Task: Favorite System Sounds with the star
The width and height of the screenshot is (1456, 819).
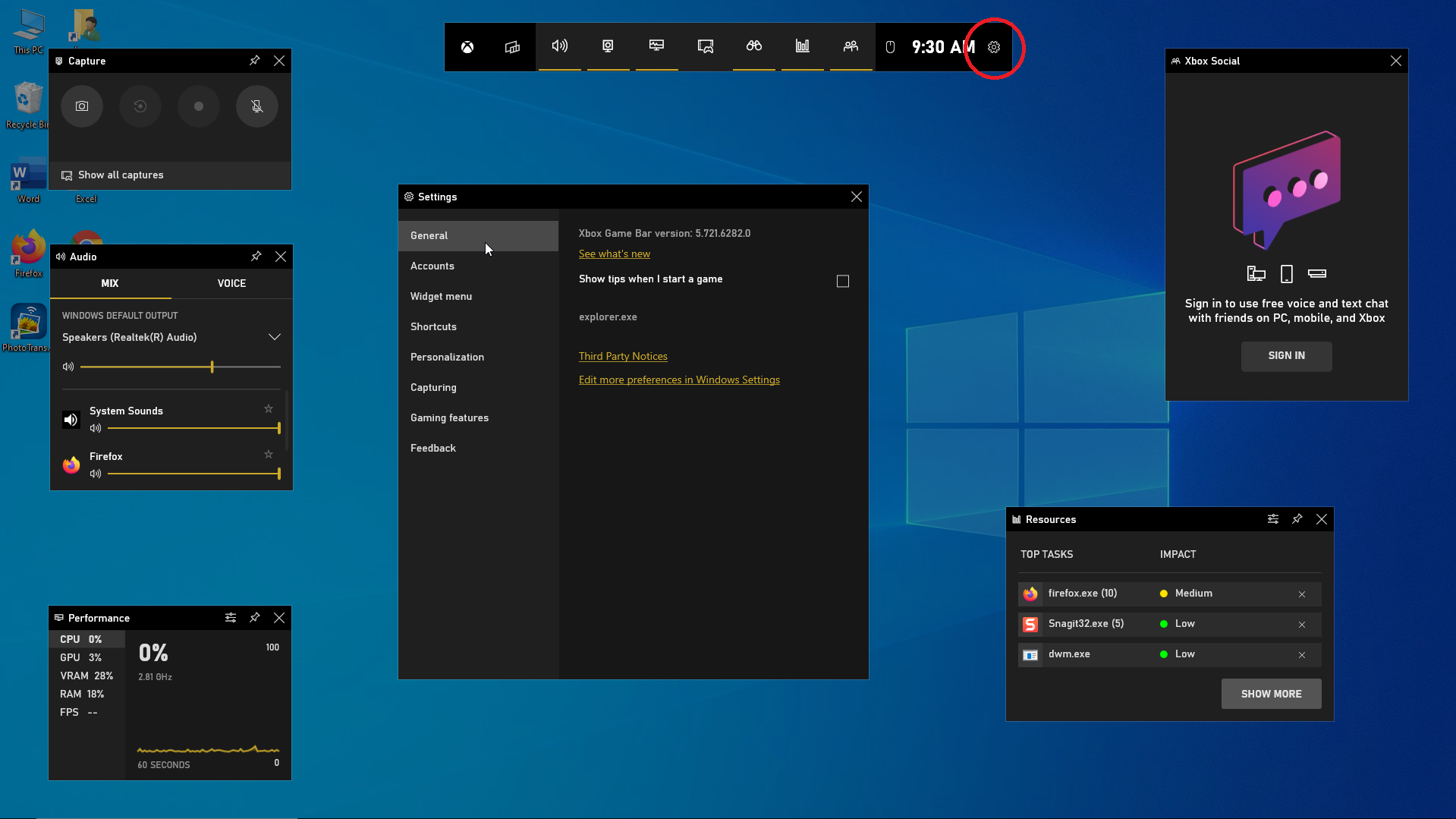Action: (x=269, y=409)
